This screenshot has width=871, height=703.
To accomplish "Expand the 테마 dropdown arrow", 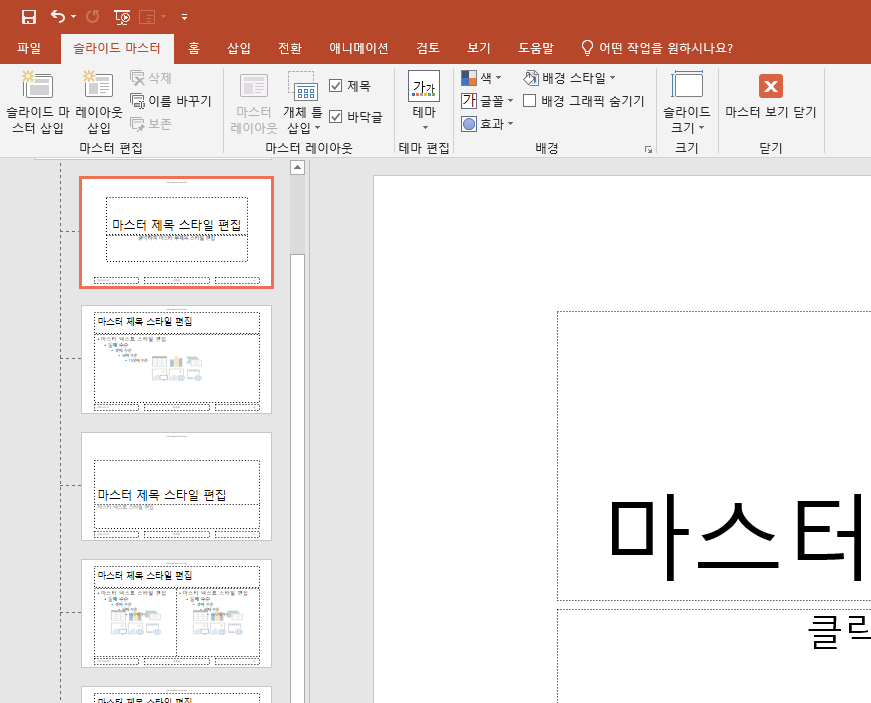I will click(x=425, y=128).
